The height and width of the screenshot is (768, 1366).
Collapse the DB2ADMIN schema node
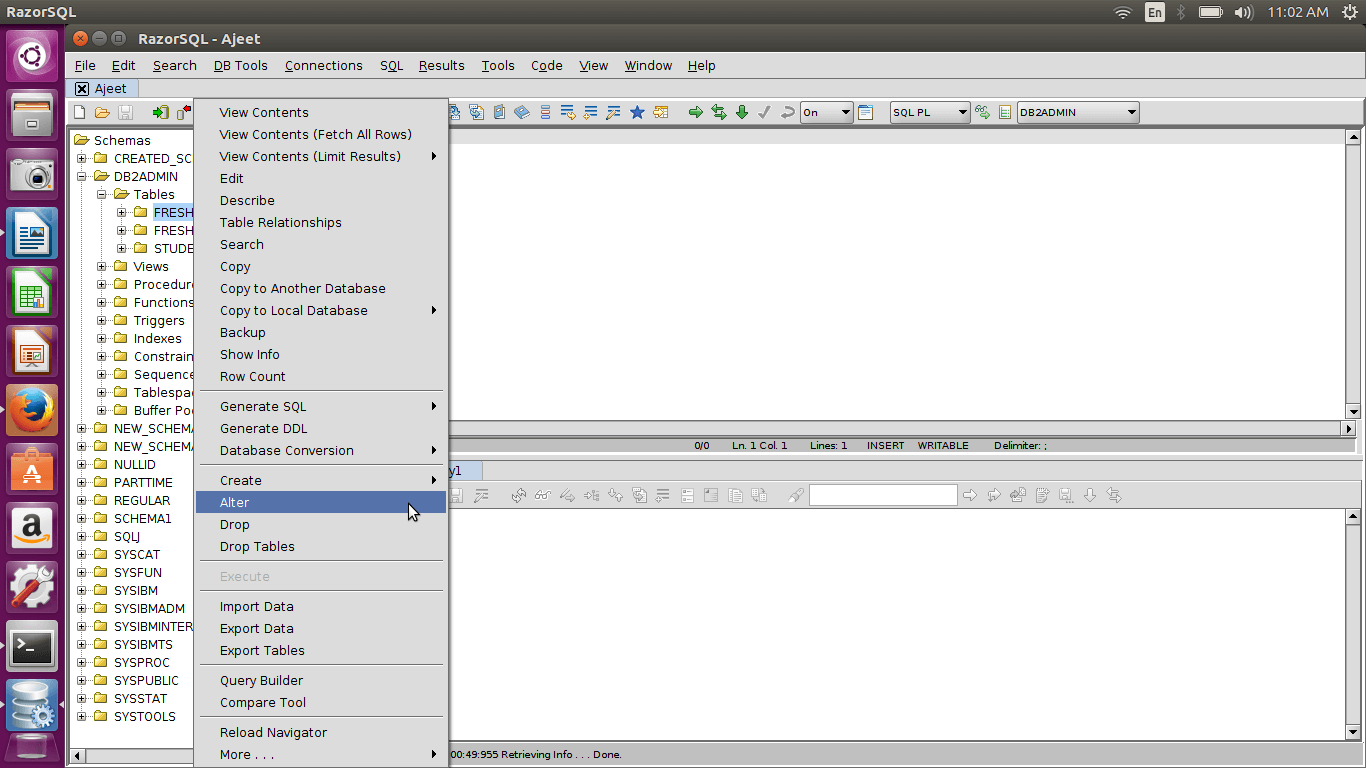(82, 177)
